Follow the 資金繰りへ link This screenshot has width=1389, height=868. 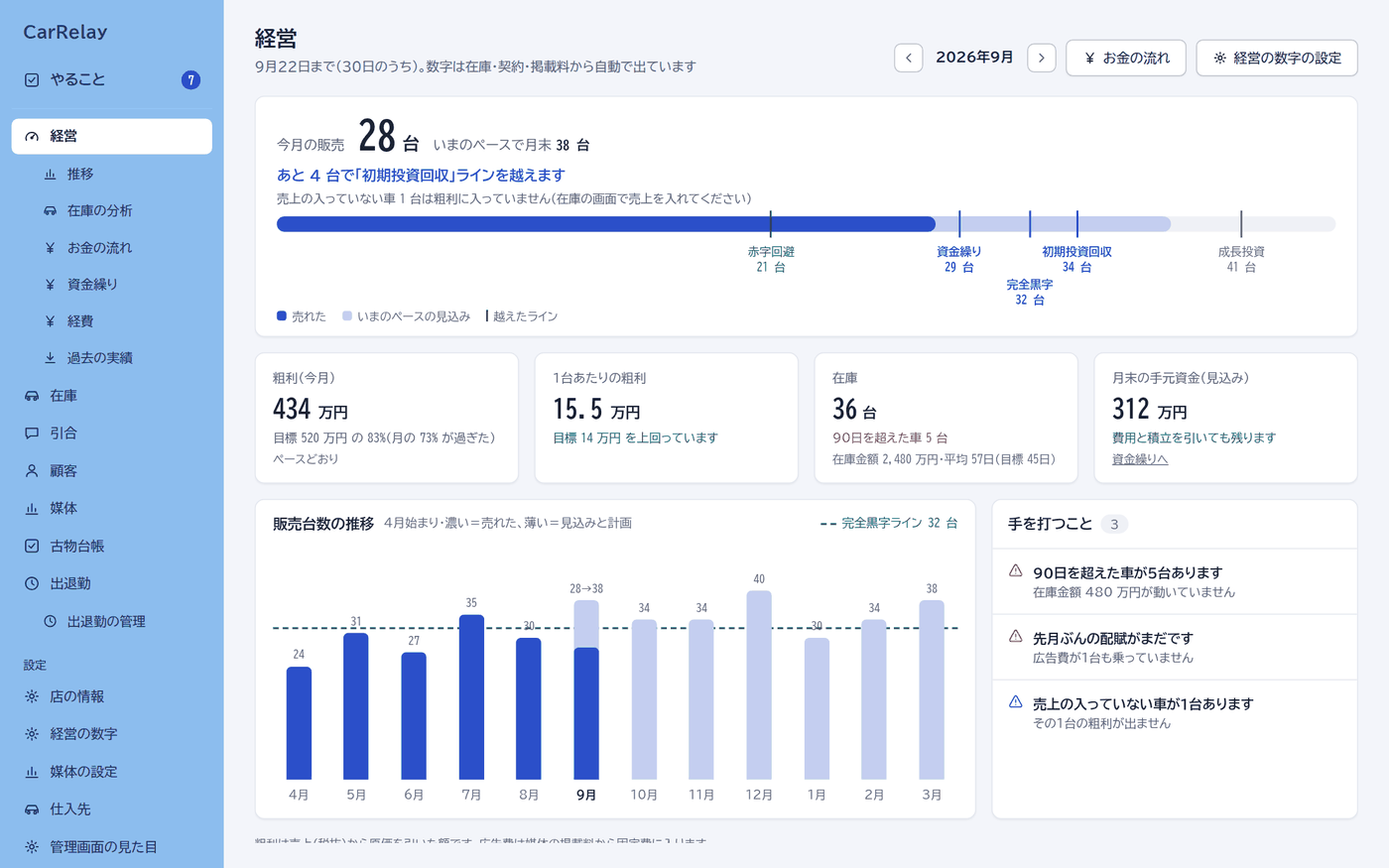[x=1140, y=459]
